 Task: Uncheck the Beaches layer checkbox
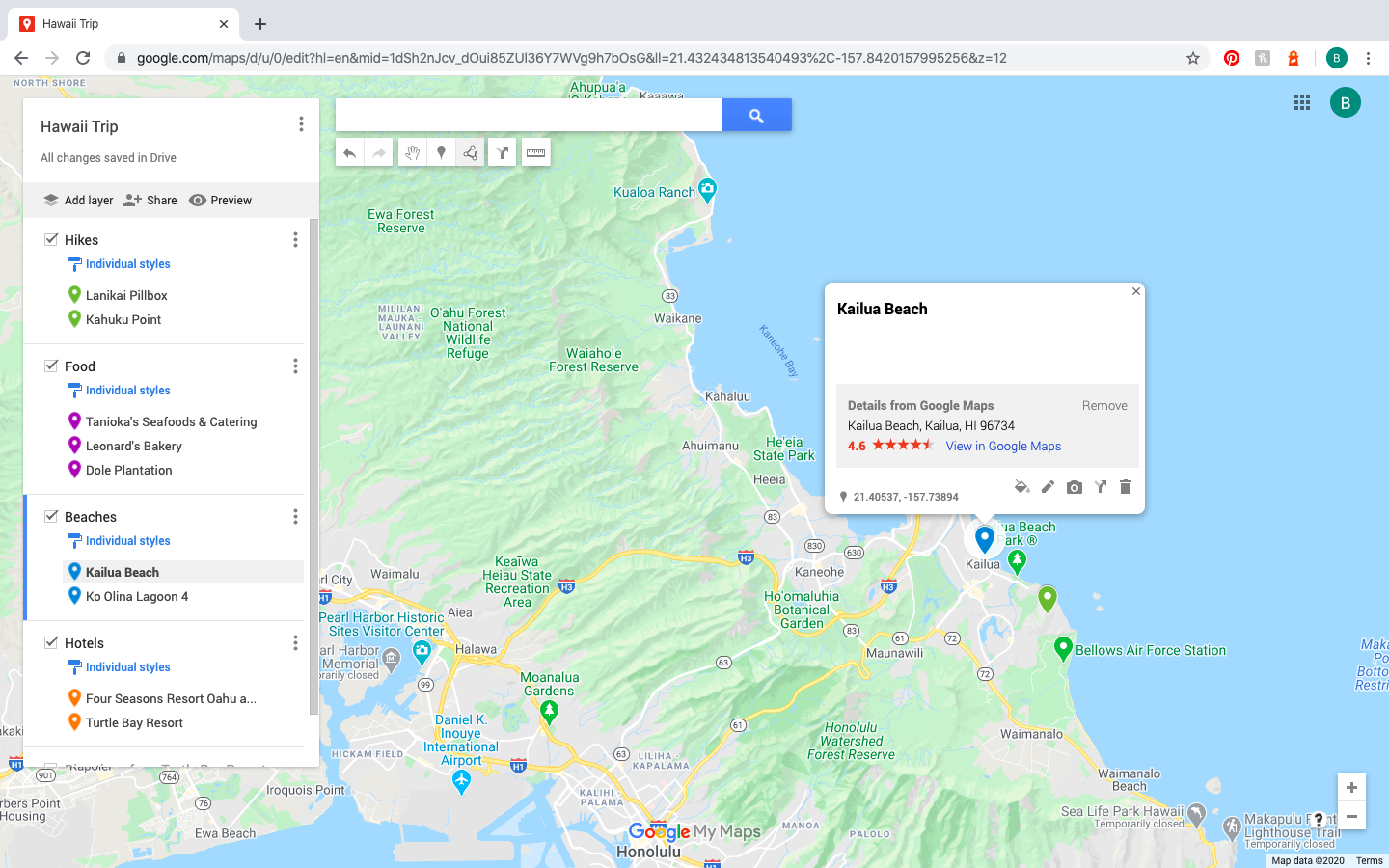click(51, 516)
